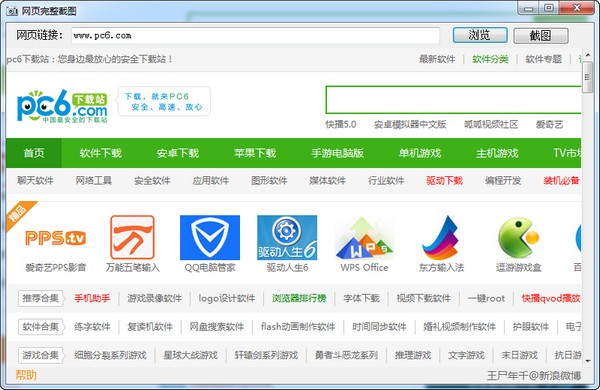The height and width of the screenshot is (390, 600).
Task: Click the 细胞分裂系列游戏 link
Action: [111, 355]
